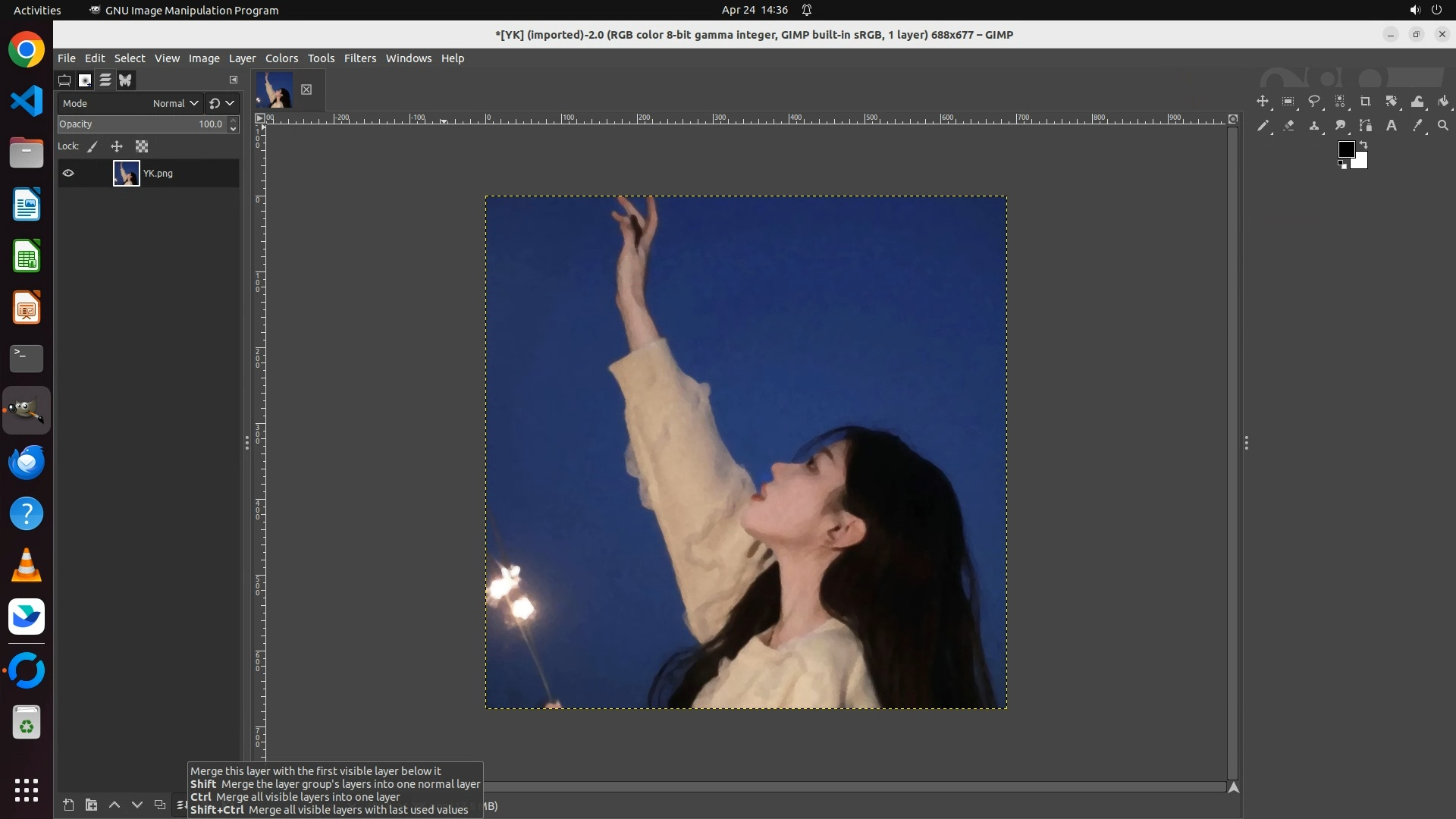Select the Move tool
The width and height of the screenshot is (1456, 819).
point(1263,102)
